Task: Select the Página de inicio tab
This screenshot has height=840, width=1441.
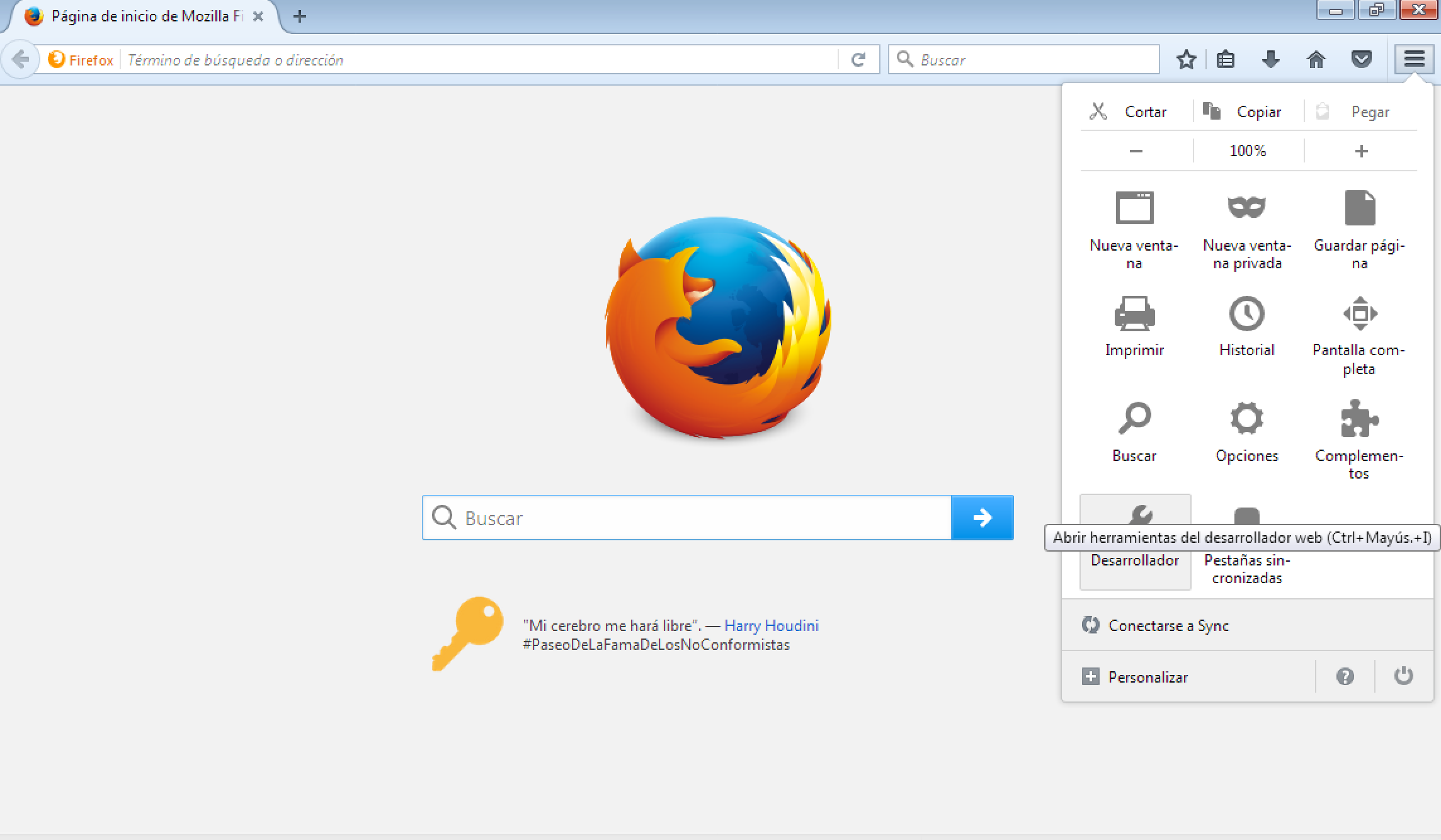Action: coord(139,16)
